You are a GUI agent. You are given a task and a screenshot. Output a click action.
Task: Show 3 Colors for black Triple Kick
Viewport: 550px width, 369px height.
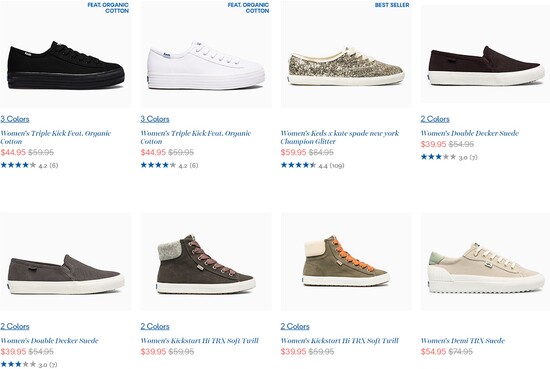[15, 119]
